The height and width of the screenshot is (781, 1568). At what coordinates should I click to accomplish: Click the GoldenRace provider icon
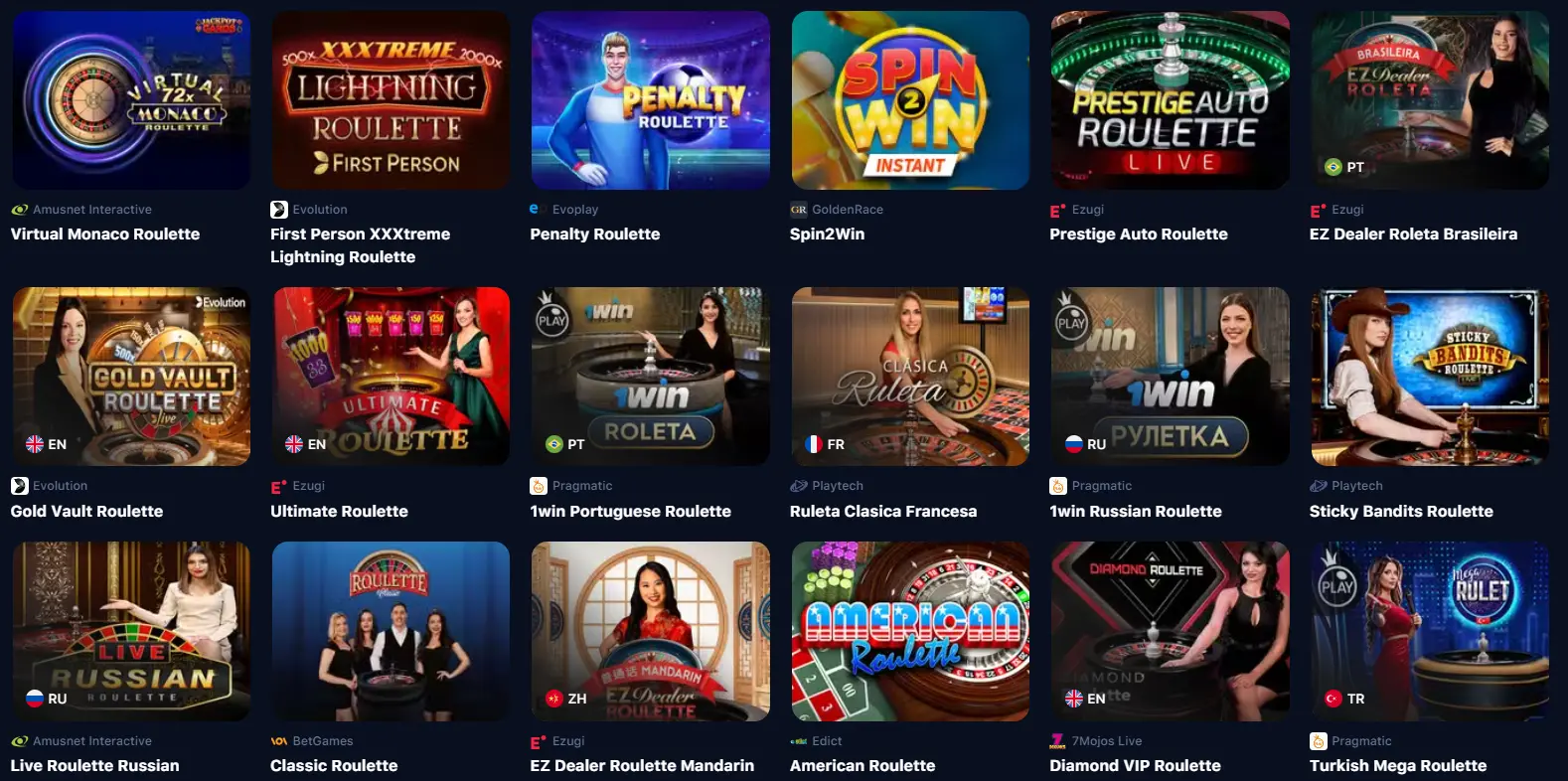coord(798,210)
